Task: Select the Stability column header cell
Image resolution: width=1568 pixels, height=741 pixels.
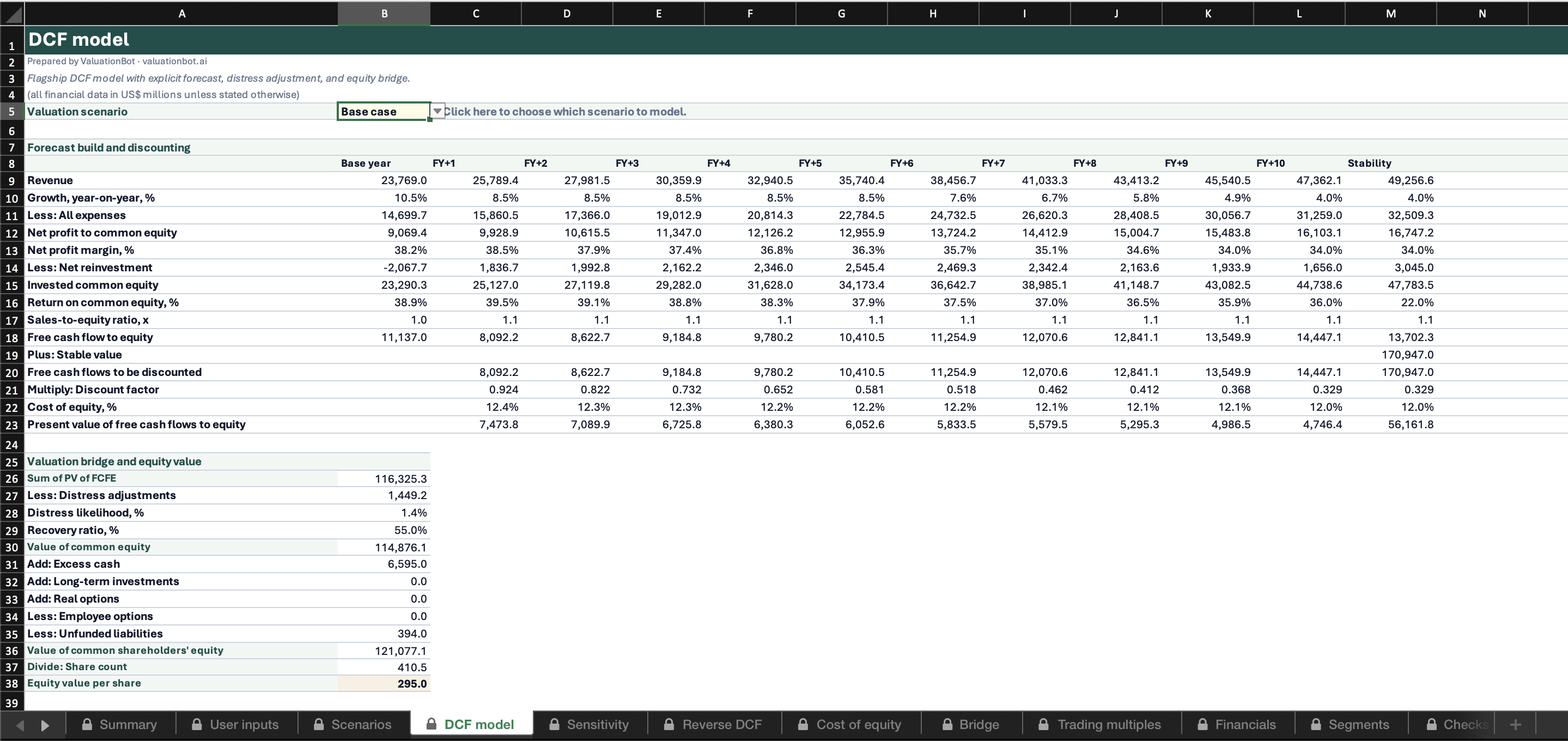Action: click(1391, 163)
